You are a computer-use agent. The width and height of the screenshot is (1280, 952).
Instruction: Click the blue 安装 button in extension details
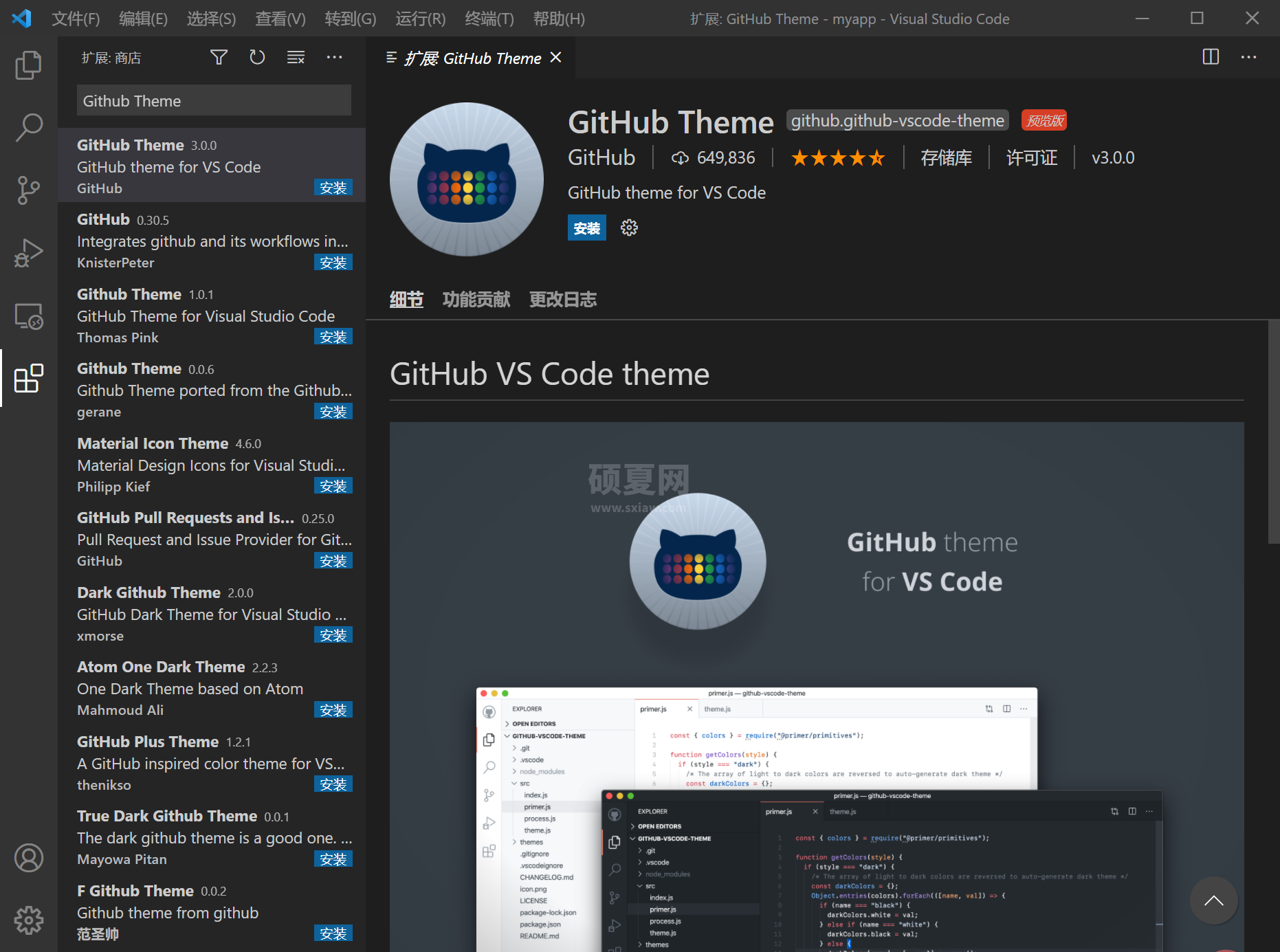(586, 228)
